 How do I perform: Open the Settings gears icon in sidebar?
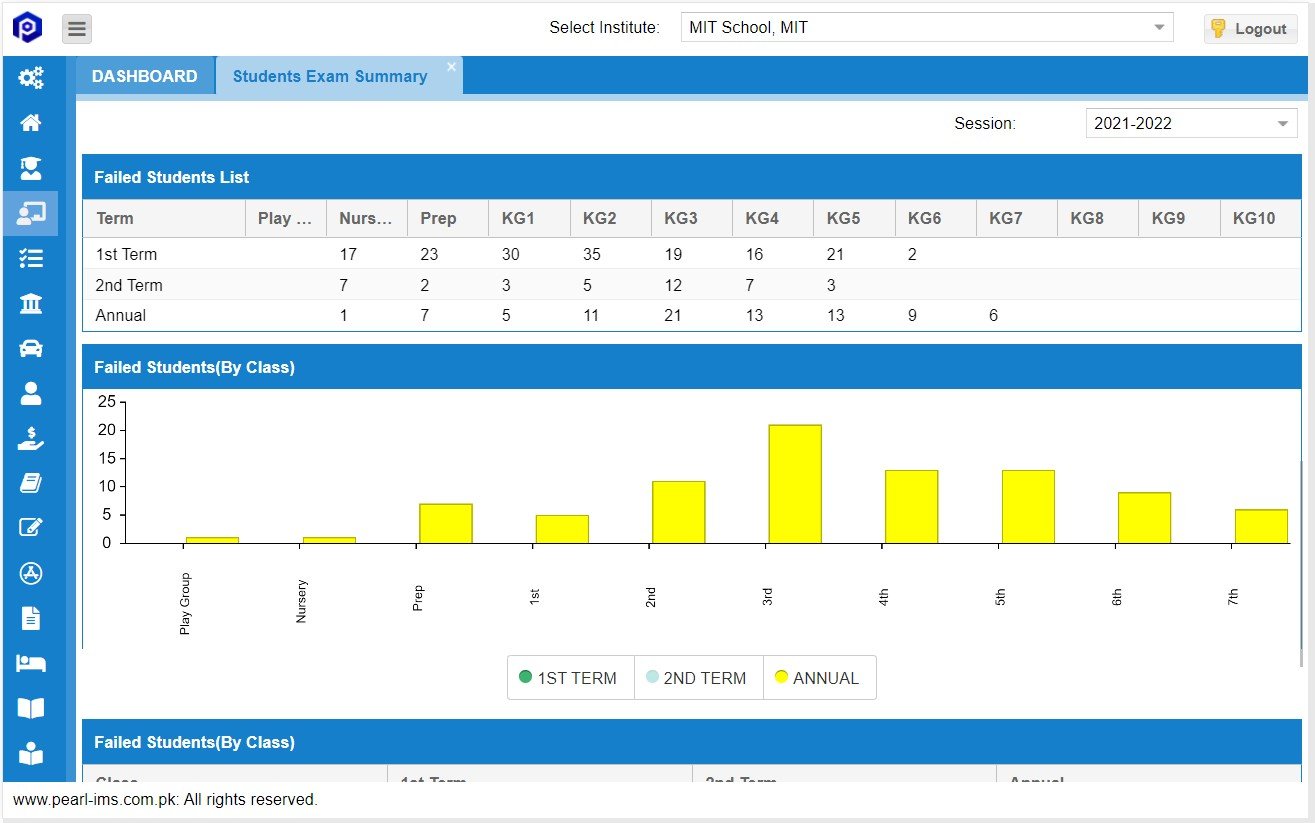(x=30, y=77)
